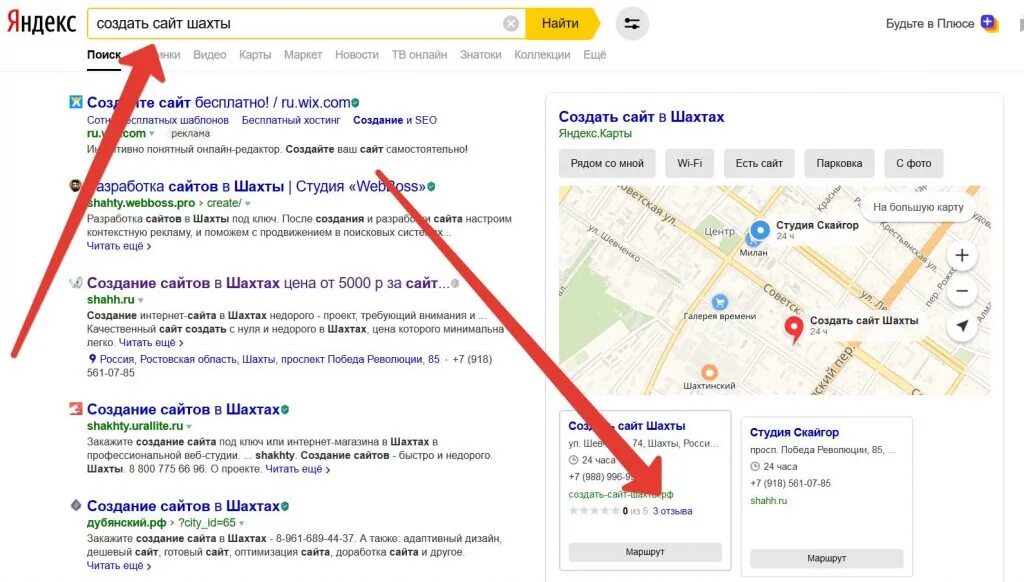The width and height of the screenshot is (1024, 582).
Task: Open Создание сайтов в Шахтах цена от 5000 link
Action: [268, 283]
